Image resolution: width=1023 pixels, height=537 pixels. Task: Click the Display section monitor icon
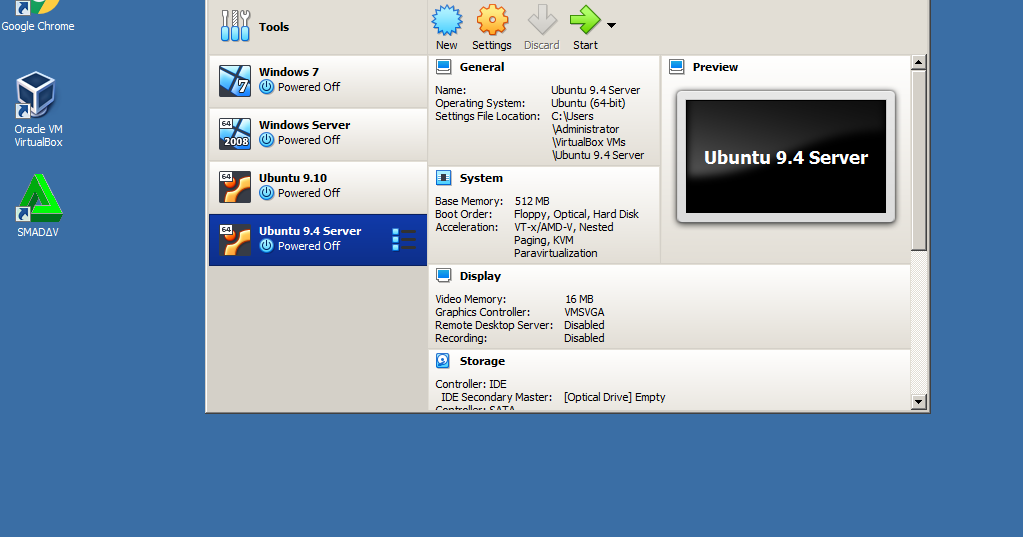click(x=444, y=275)
